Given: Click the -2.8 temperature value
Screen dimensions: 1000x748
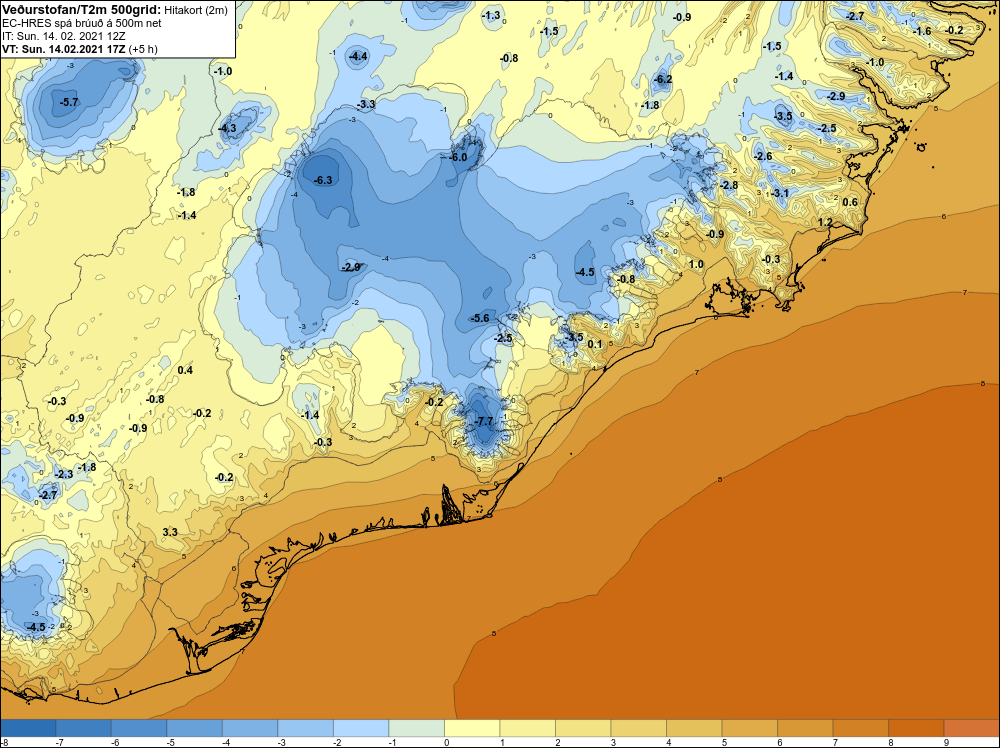Looking at the screenshot, I should (729, 185).
